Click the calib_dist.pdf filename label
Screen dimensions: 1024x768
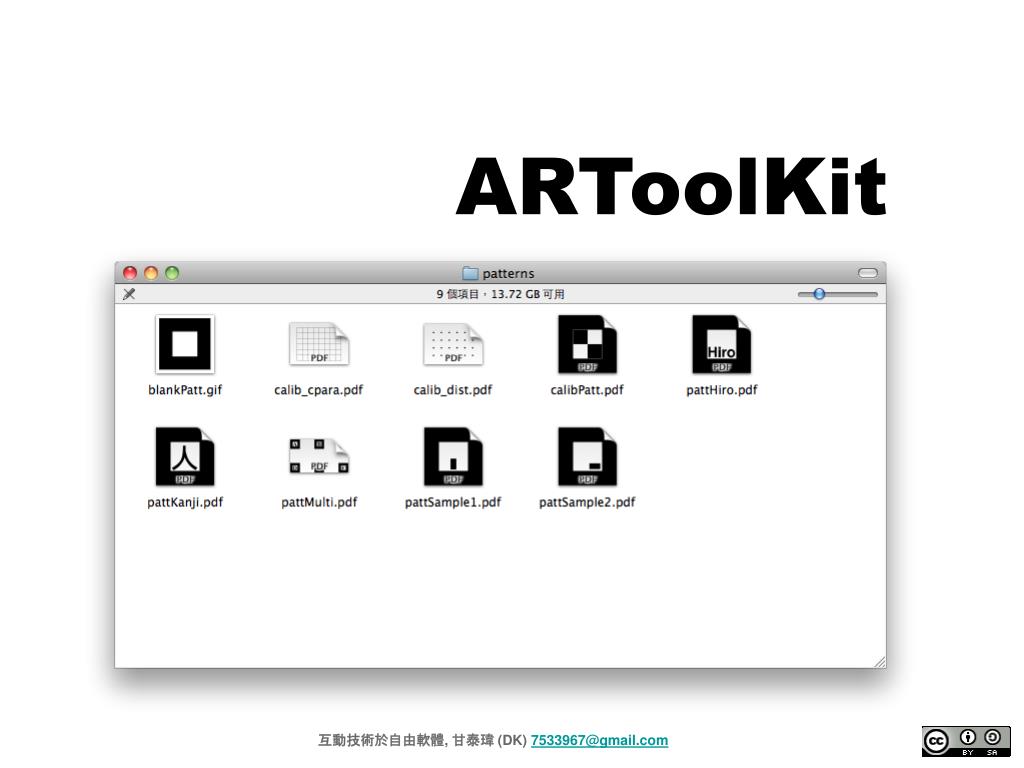(x=453, y=390)
